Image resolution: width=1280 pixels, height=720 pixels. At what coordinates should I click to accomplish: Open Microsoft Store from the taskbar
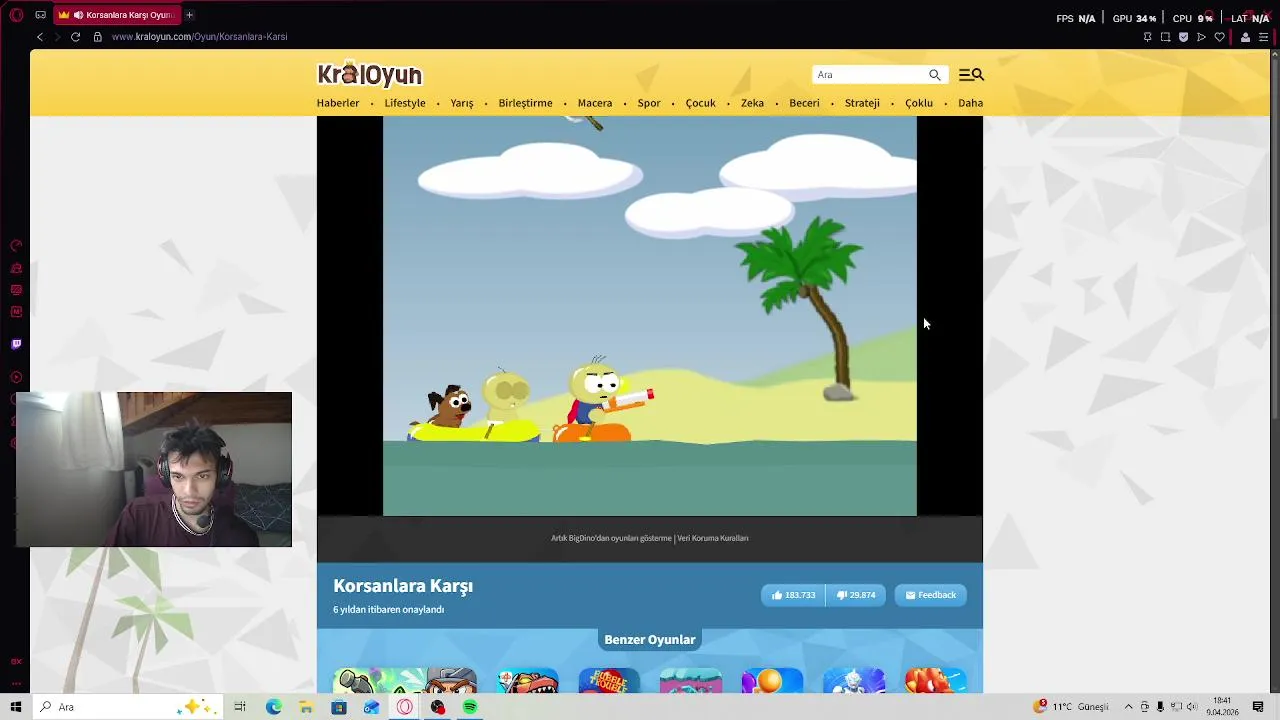[x=339, y=707]
